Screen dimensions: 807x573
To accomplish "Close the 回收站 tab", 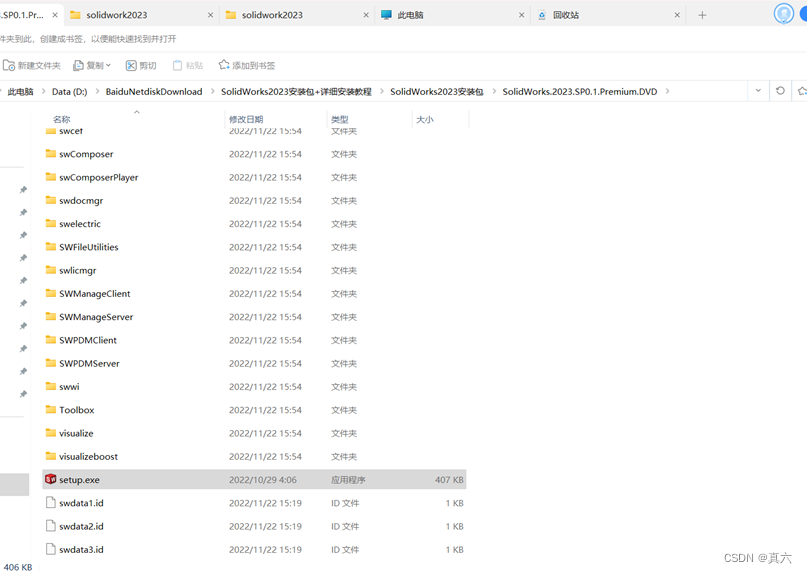I will (677, 15).
